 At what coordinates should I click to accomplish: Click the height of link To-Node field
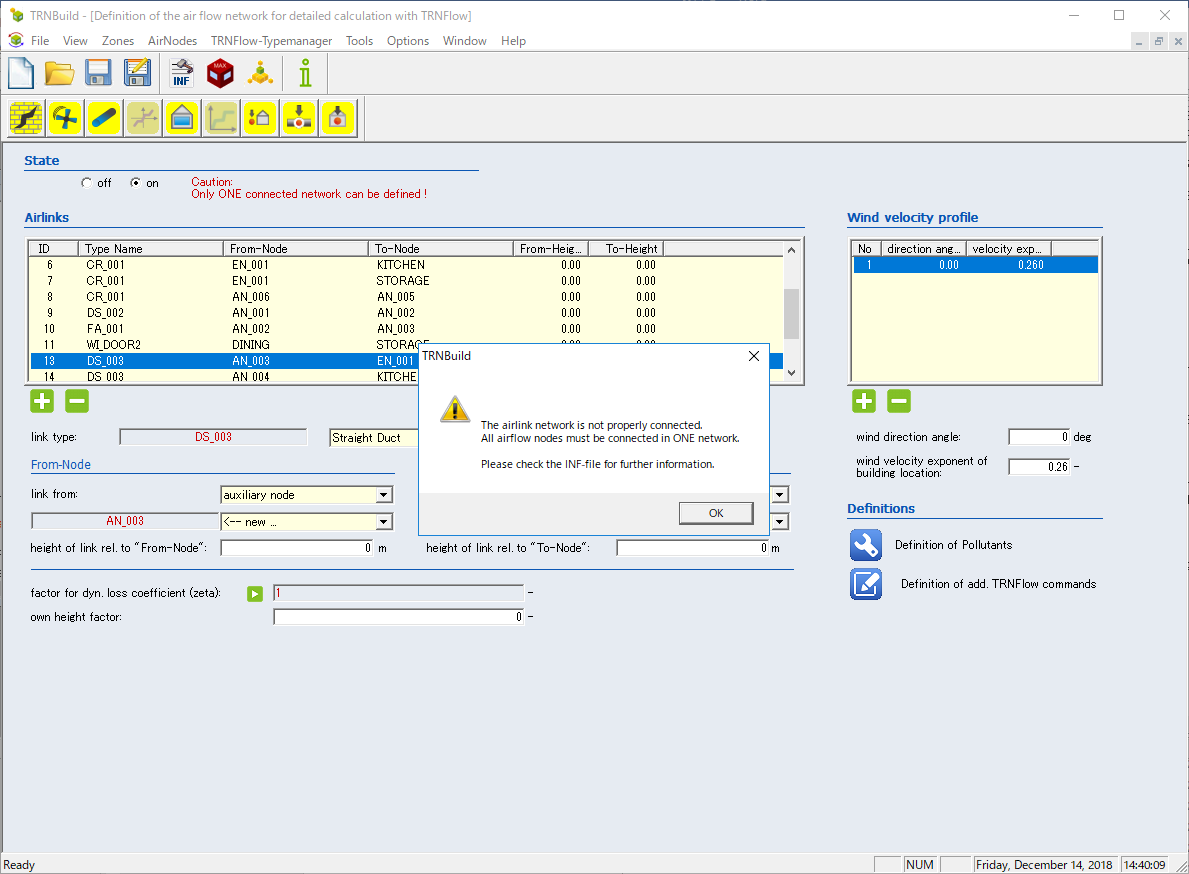[692, 548]
